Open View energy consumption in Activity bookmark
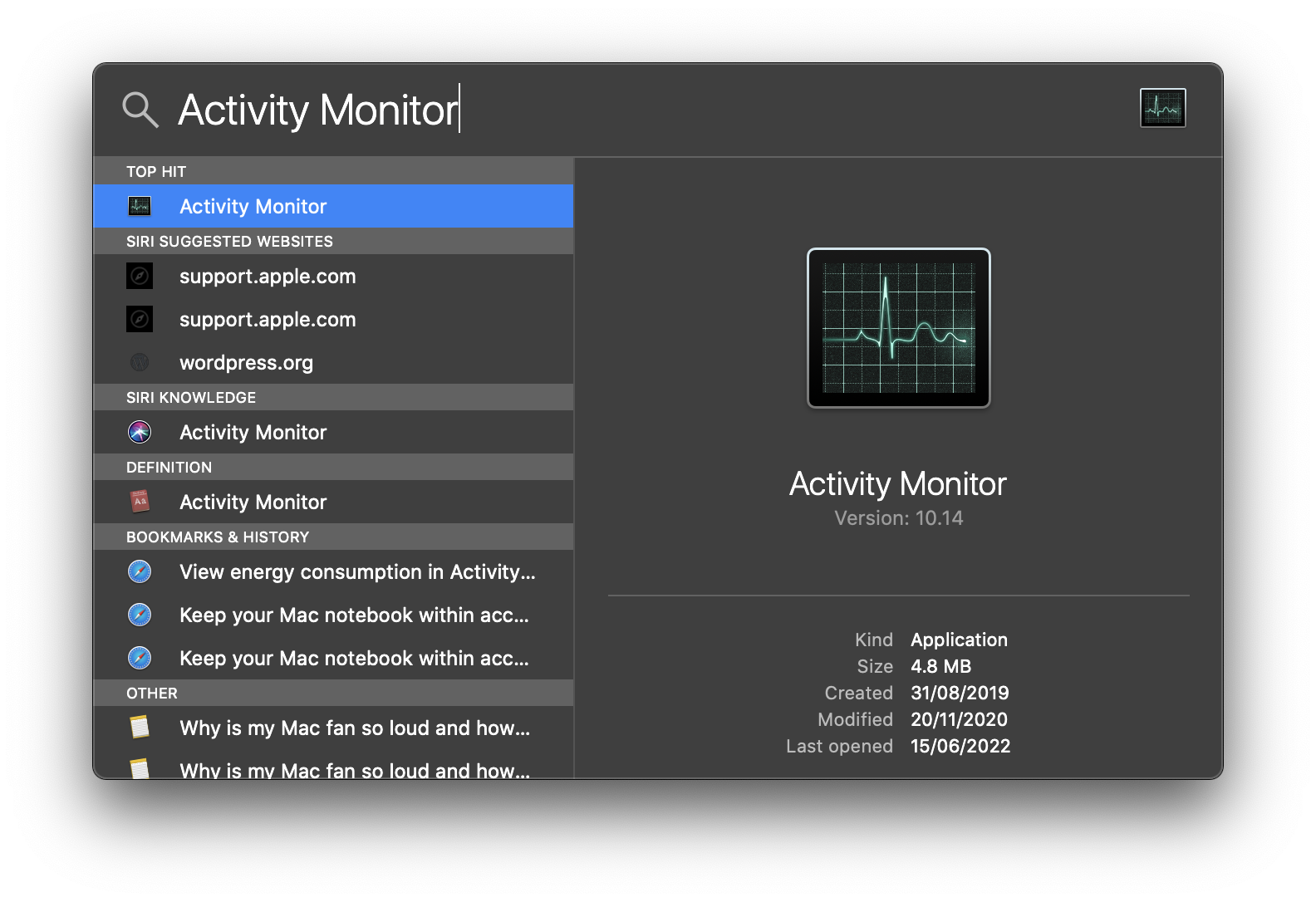 tap(333, 571)
